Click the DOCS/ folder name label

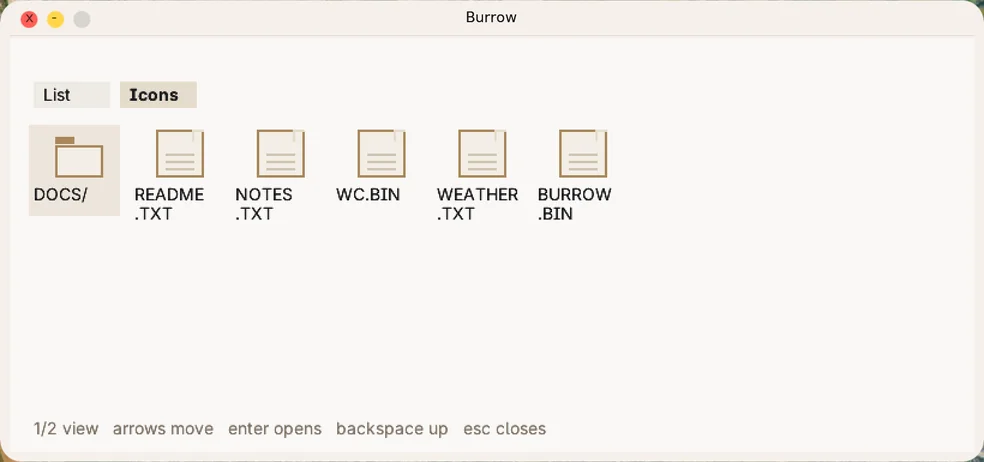click(60, 195)
